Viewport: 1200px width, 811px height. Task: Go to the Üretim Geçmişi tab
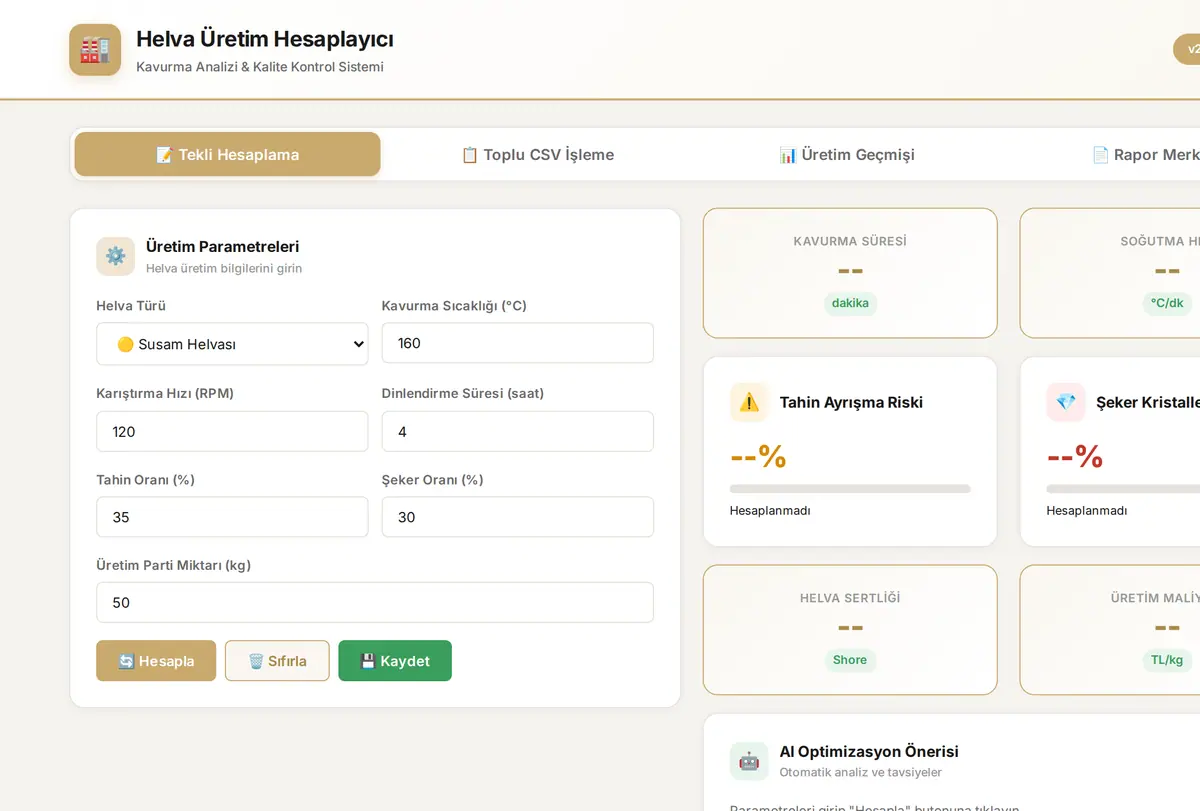coord(847,154)
